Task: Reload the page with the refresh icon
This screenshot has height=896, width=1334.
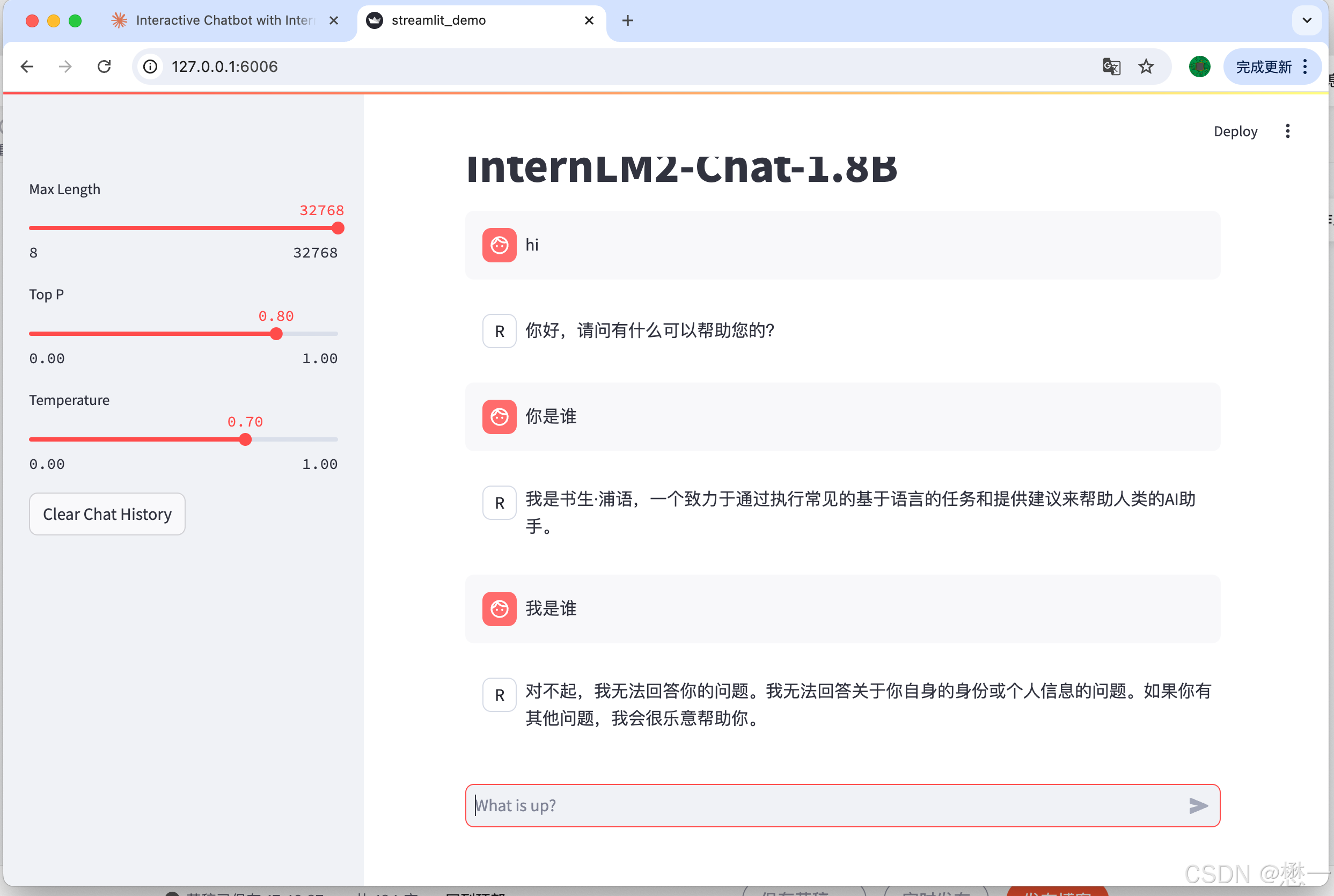Action: pyautogui.click(x=104, y=67)
